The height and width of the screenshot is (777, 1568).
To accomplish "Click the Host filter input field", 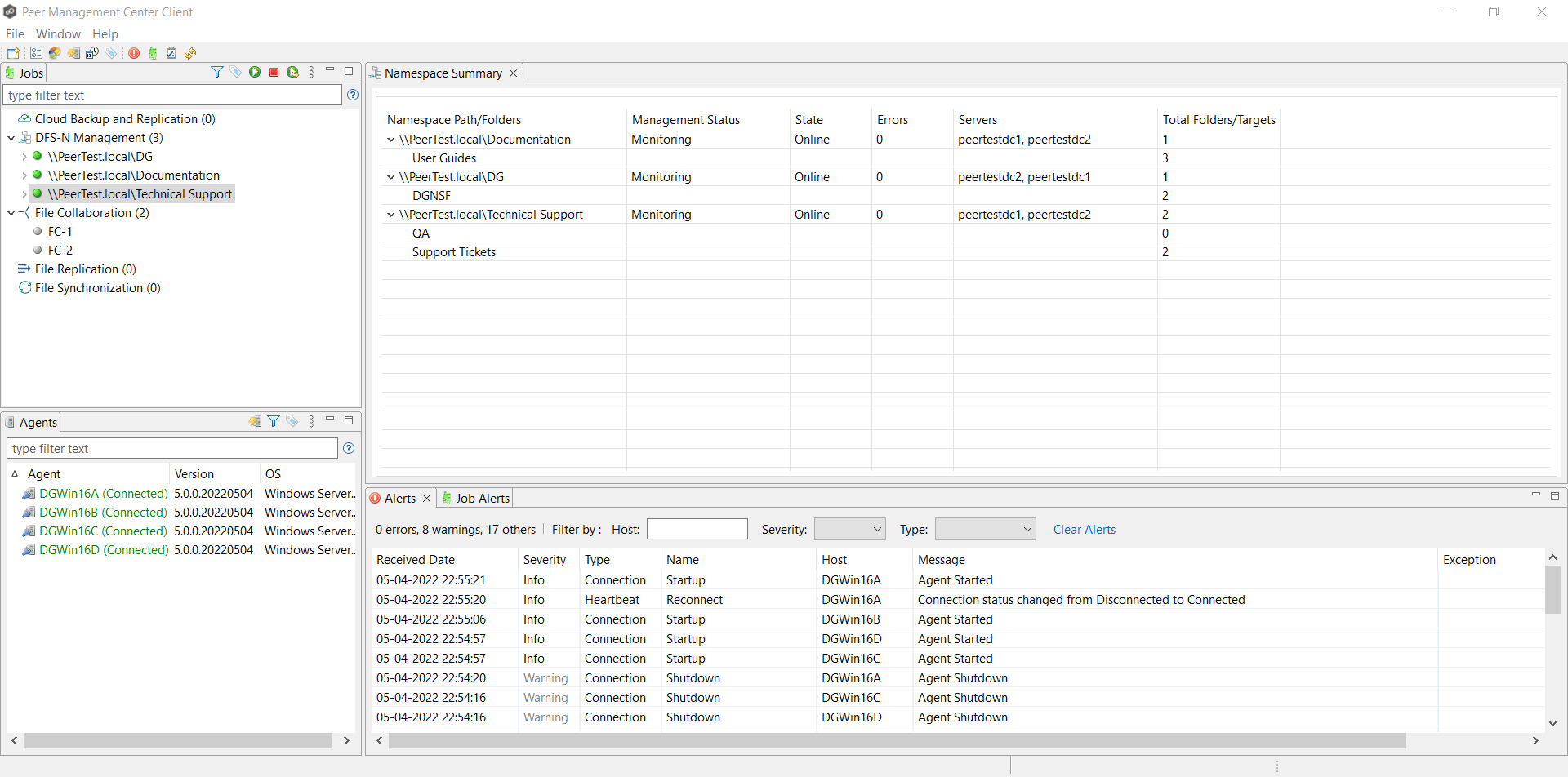I will [x=697, y=530].
